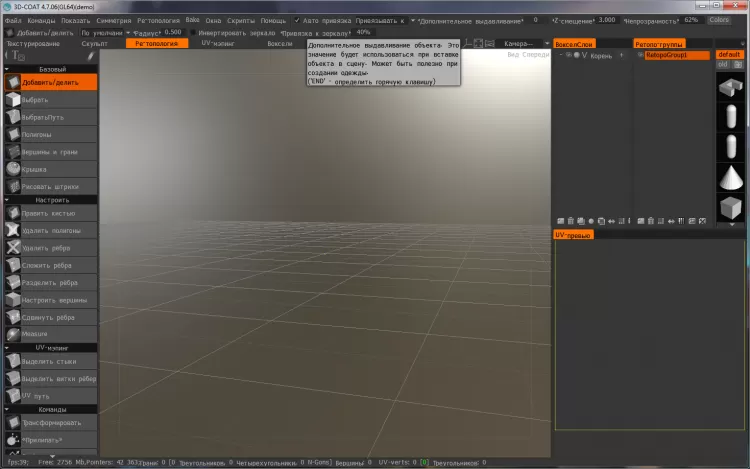Select the Удалить рёбра tool
Image resolution: width=750 pixels, height=469 pixels.
pyautogui.click(x=51, y=248)
